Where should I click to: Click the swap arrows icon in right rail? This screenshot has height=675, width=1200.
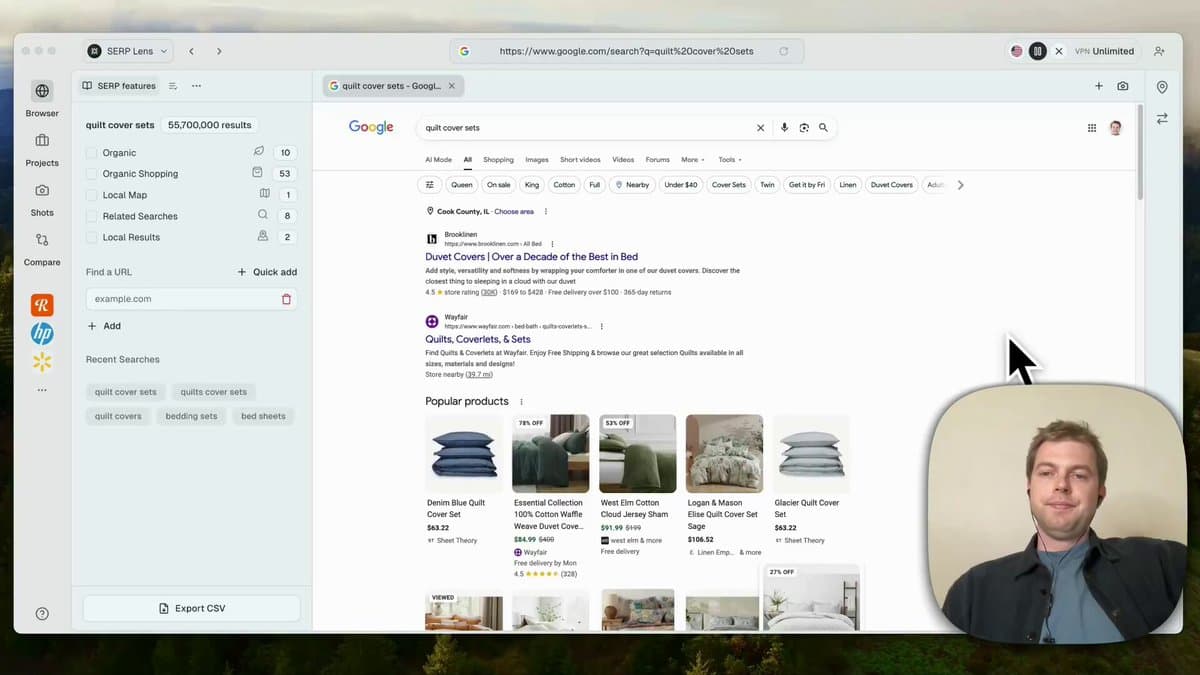click(x=1162, y=118)
